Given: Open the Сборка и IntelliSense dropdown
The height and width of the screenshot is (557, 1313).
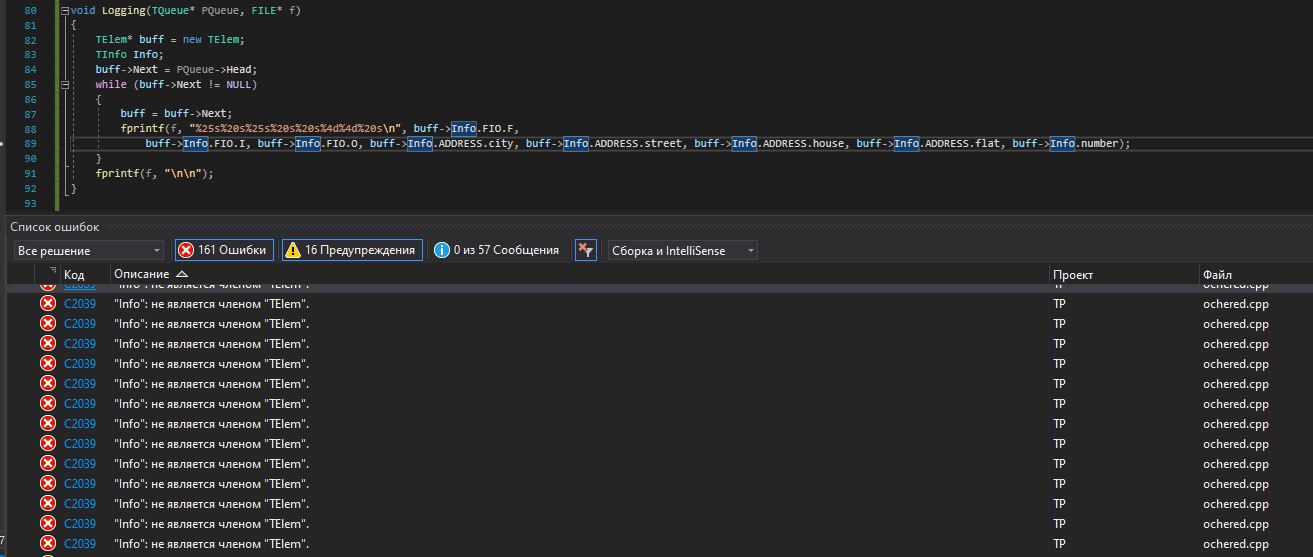Looking at the screenshot, I should point(682,250).
